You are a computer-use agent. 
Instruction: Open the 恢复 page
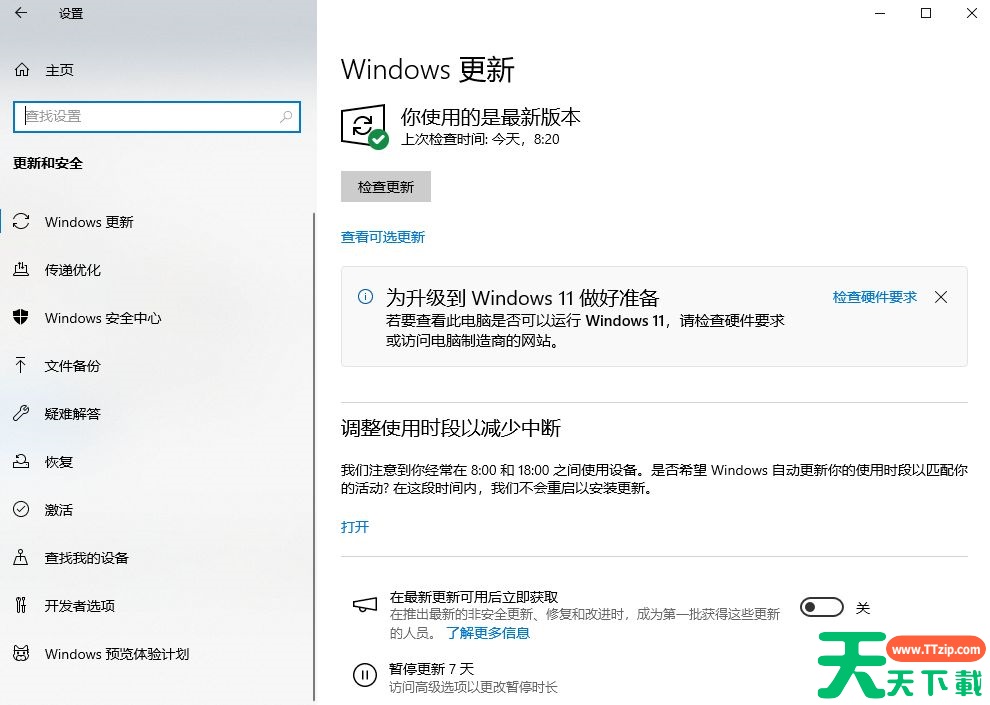coord(59,462)
